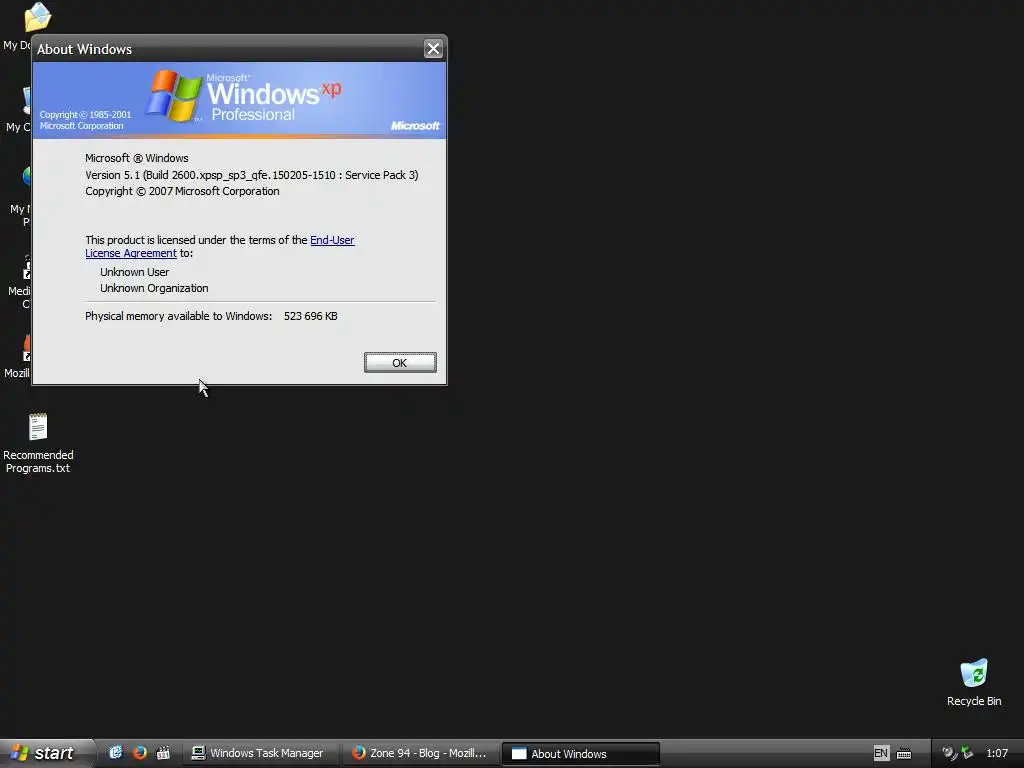Switch to the Zone 94 - Blog Mozilla taskbar button
Image resolution: width=1024 pixels, height=768 pixels.
[421, 753]
